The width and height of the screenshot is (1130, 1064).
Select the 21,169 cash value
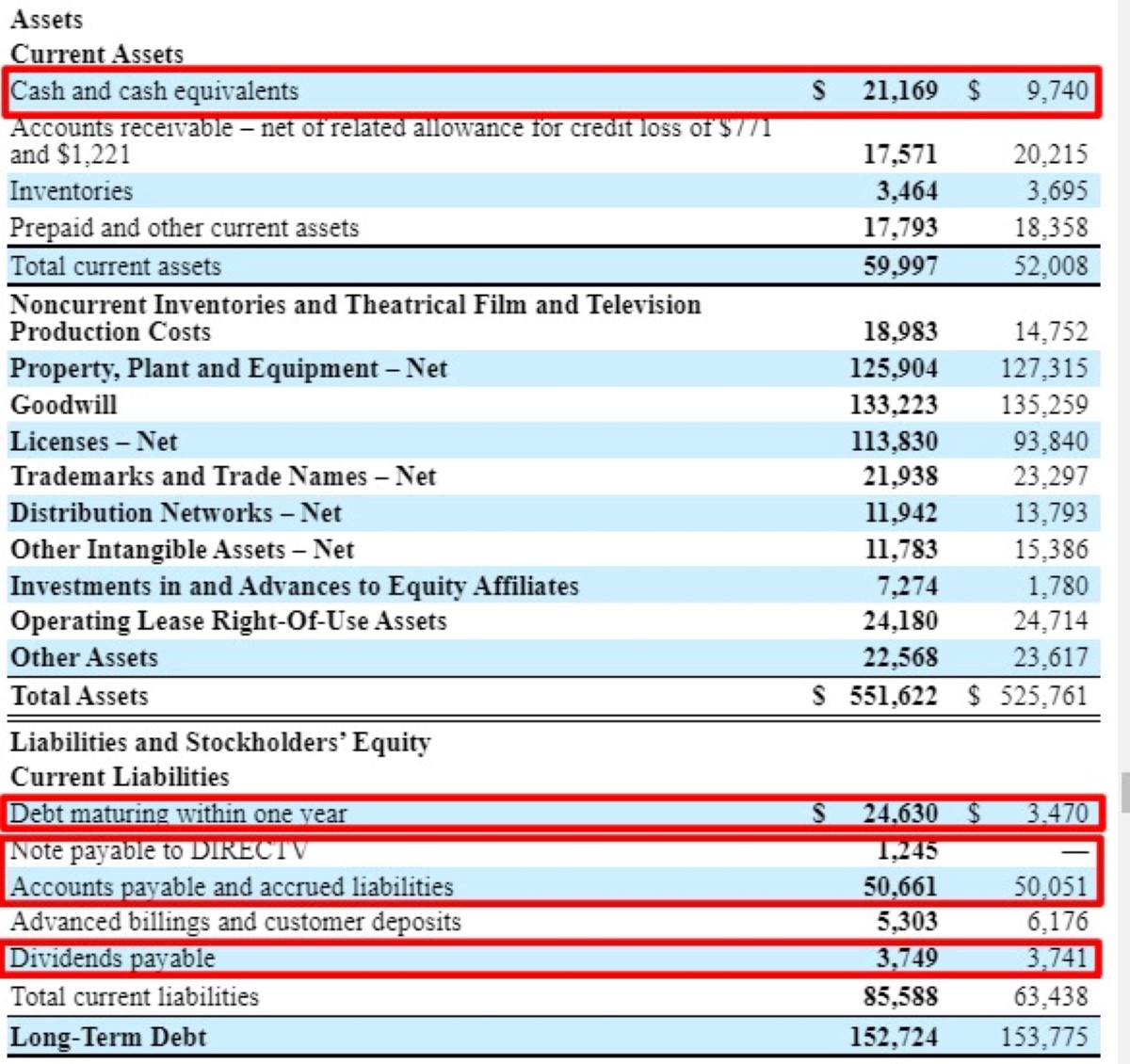[899, 91]
